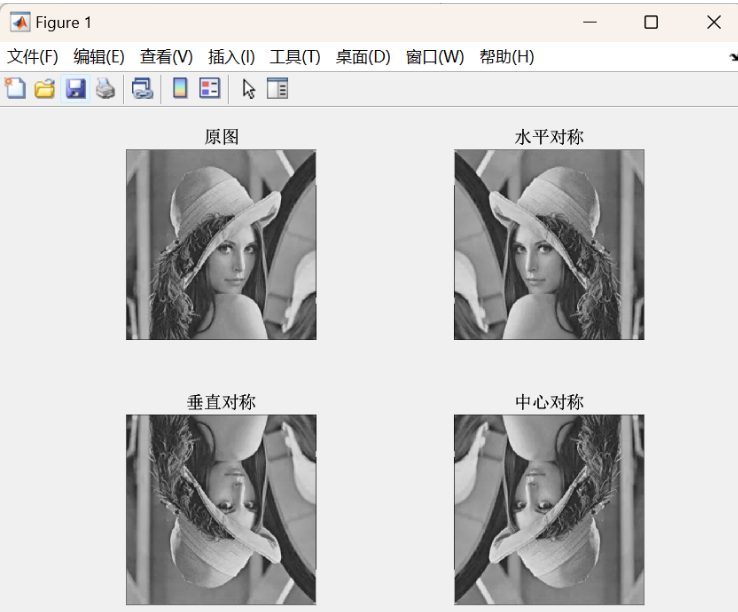Click the New Figure toolbar icon
The height and width of the screenshot is (612, 738).
[x=15, y=88]
